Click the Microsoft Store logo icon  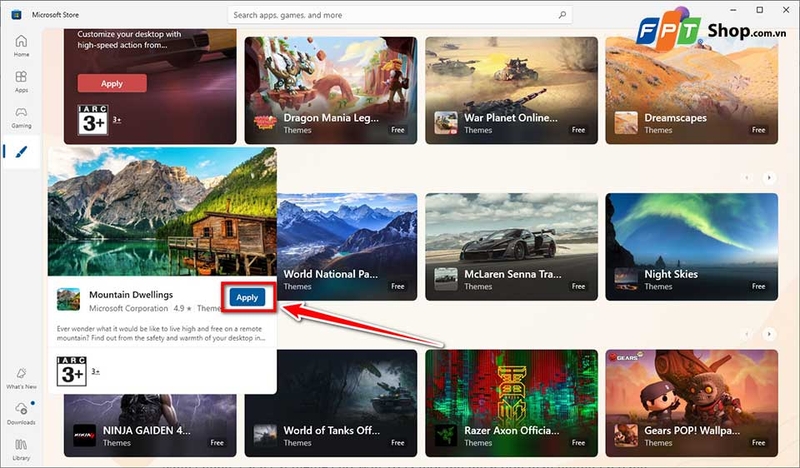[x=16, y=15]
